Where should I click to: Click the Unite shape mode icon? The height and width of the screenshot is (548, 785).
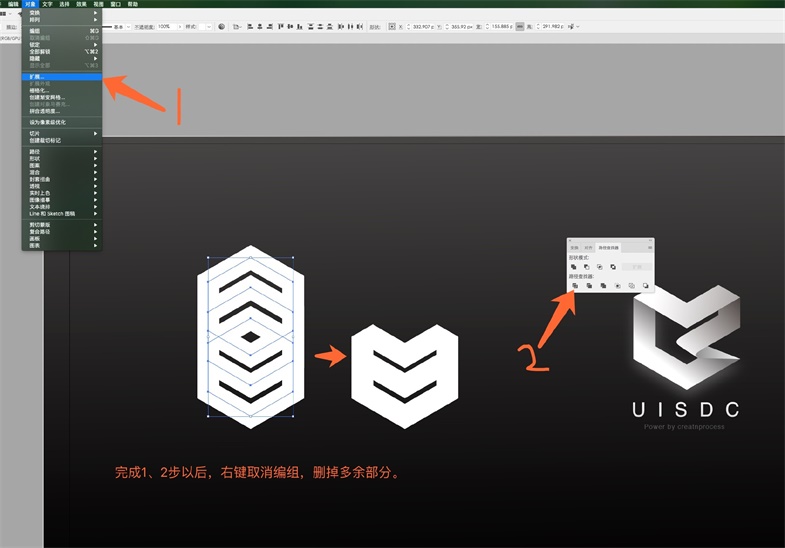(x=573, y=267)
